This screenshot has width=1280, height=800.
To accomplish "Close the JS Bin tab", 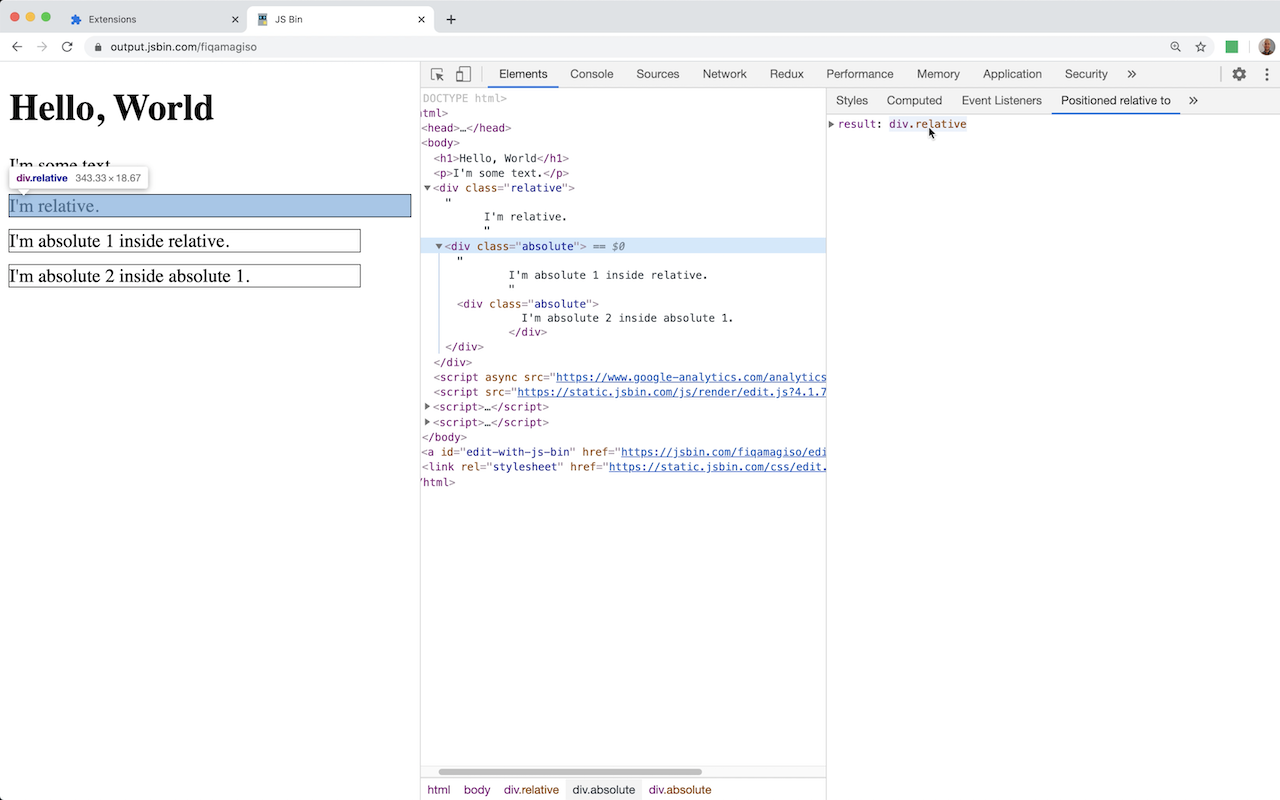I will click(422, 19).
